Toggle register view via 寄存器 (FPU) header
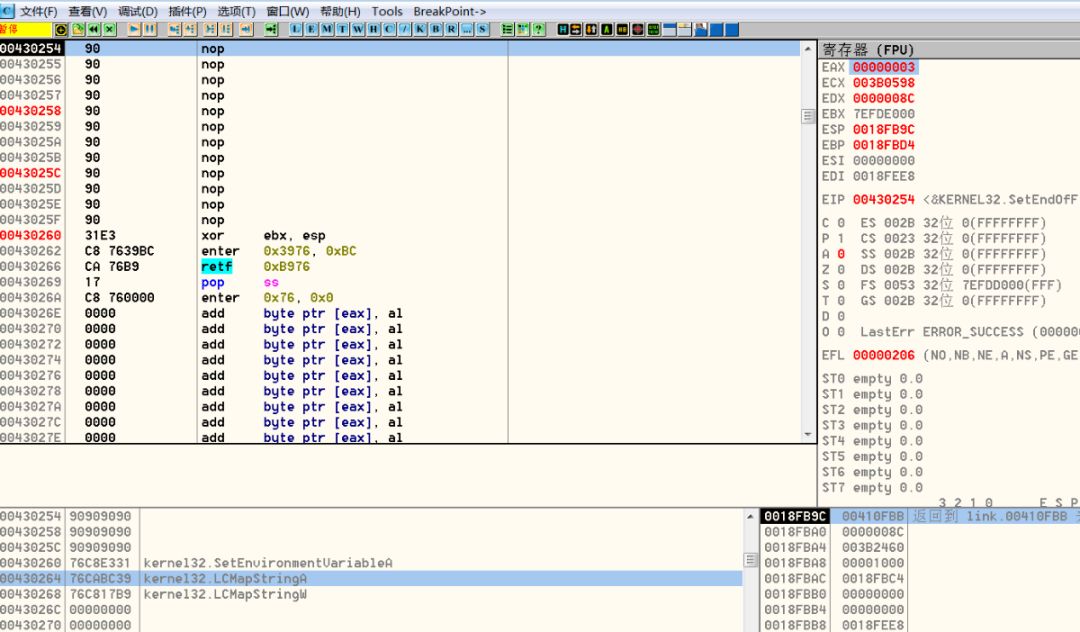The height and width of the screenshot is (632, 1080). [x=868, y=50]
